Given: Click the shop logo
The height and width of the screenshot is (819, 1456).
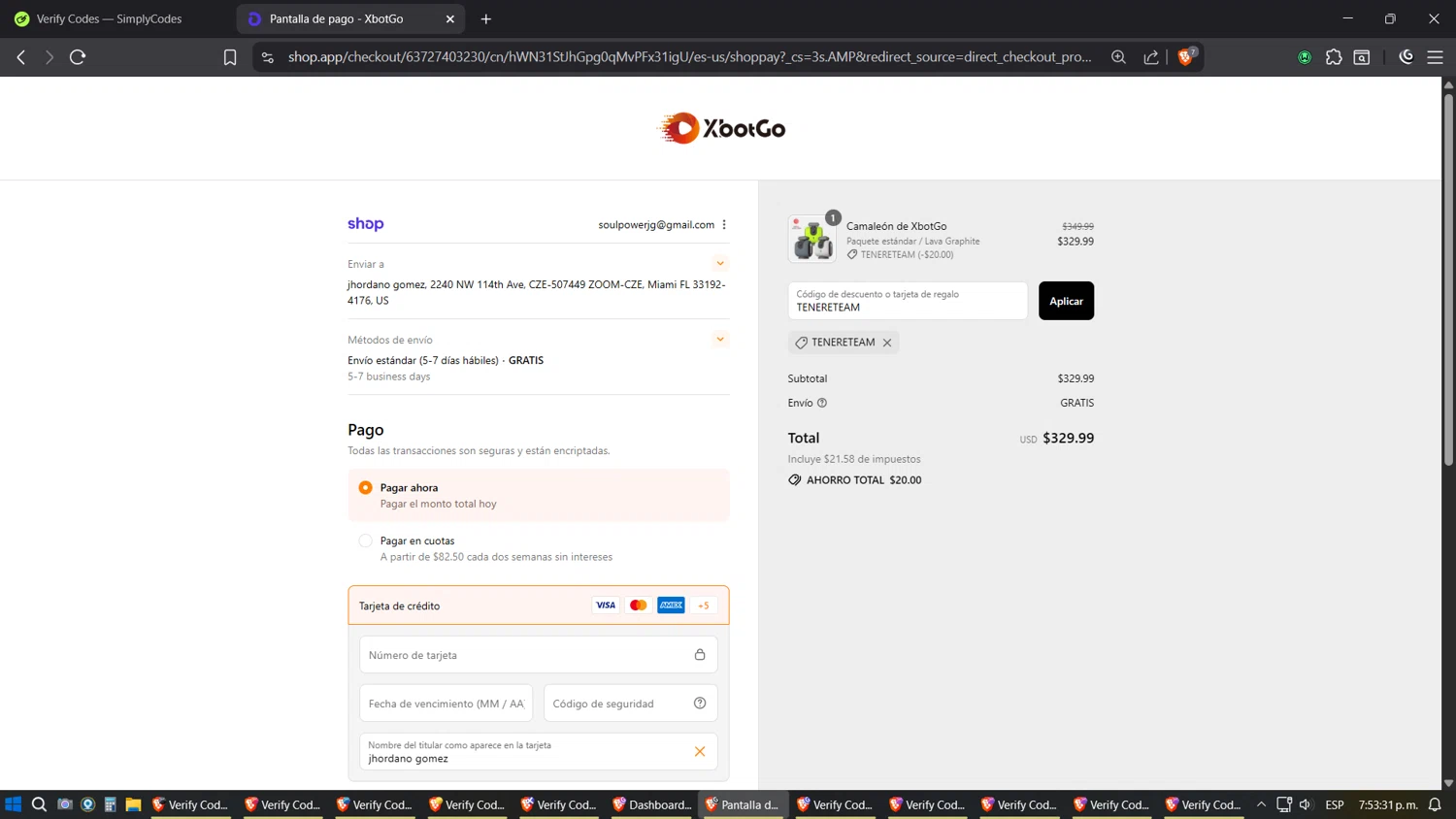Looking at the screenshot, I should point(366,224).
